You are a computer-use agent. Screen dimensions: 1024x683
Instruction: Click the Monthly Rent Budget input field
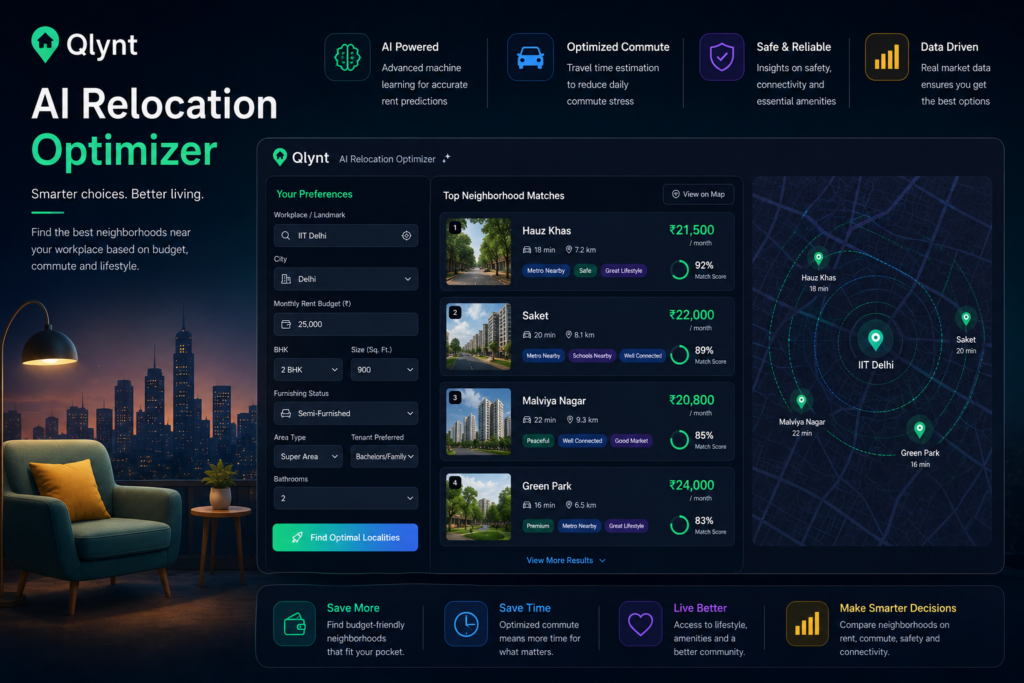pyautogui.click(x=345, y=324)
